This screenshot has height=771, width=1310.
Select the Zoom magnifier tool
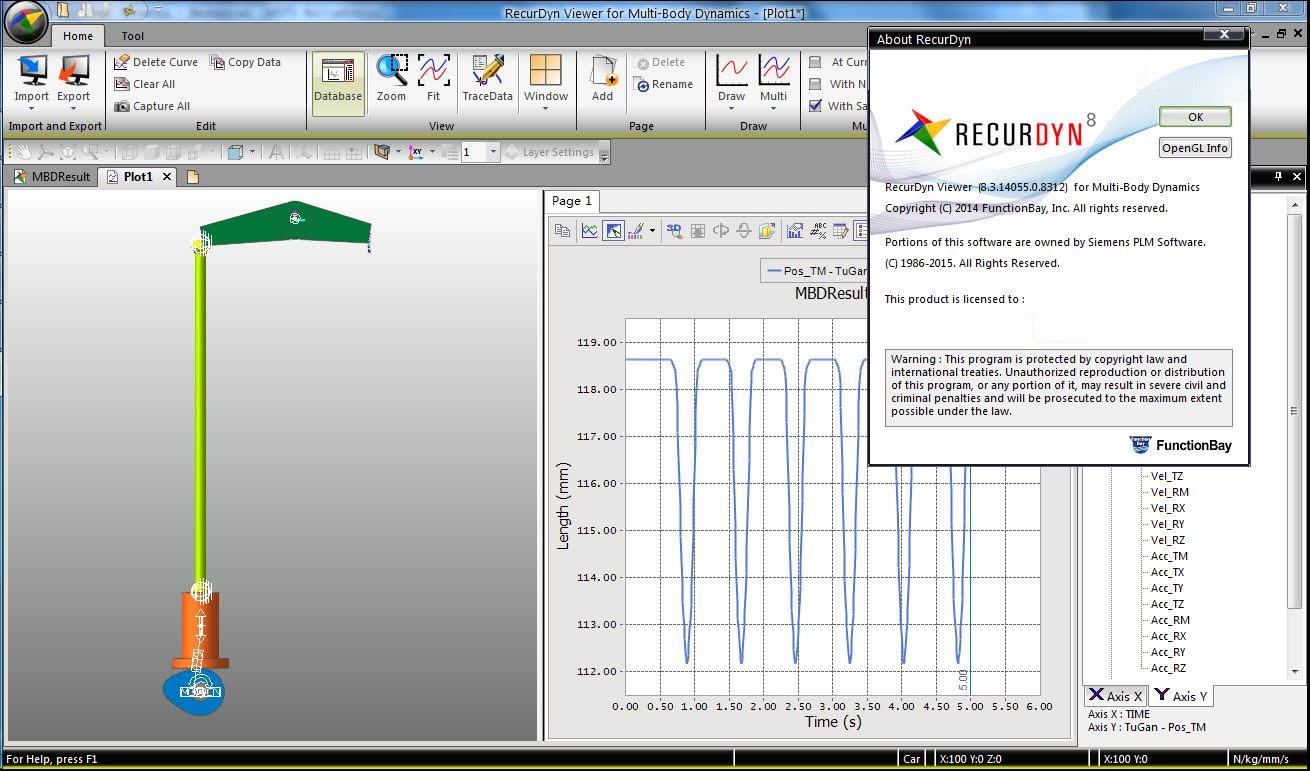[x=391, y=78]
